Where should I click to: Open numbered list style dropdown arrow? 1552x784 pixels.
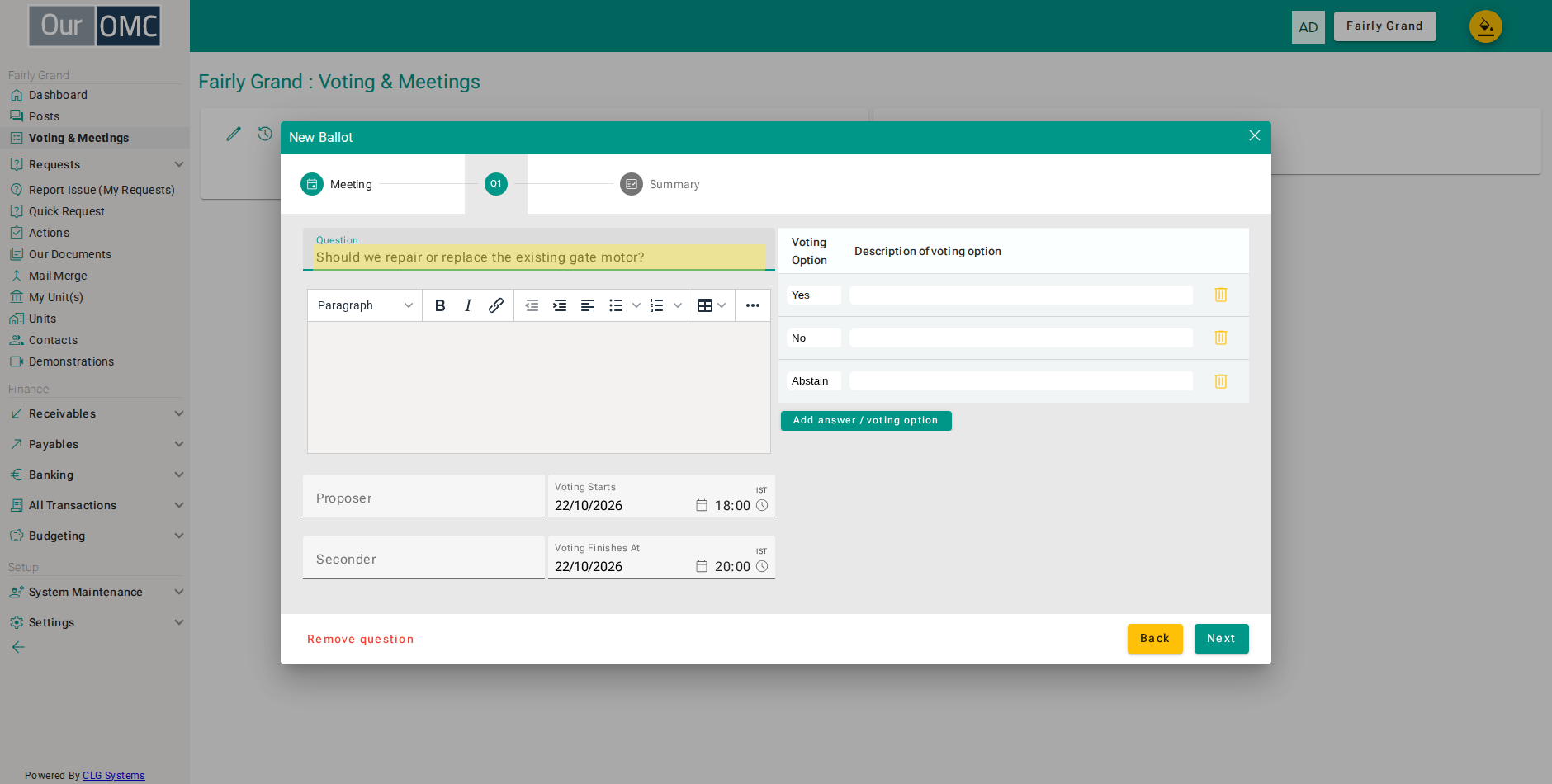(x=678, y=305)
